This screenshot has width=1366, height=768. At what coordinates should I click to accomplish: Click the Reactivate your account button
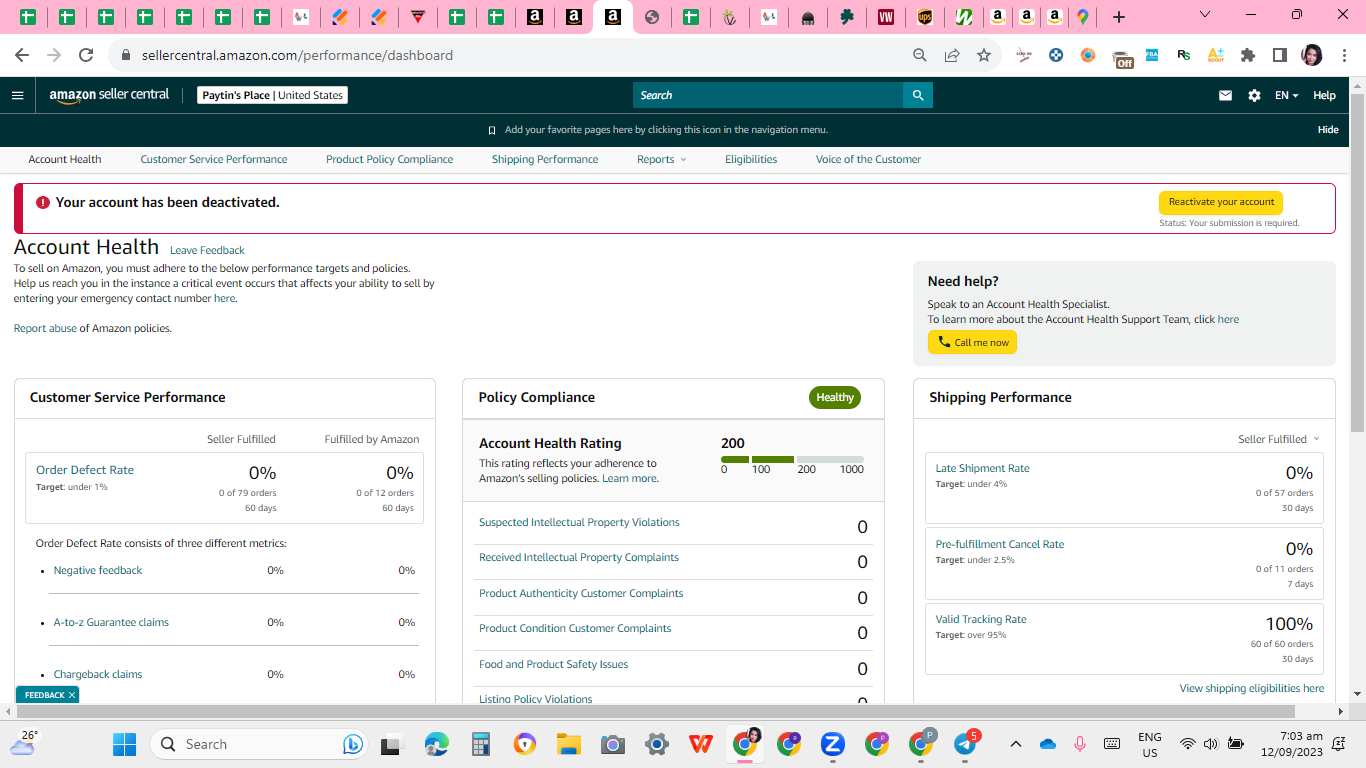[x=1221, y=202]
